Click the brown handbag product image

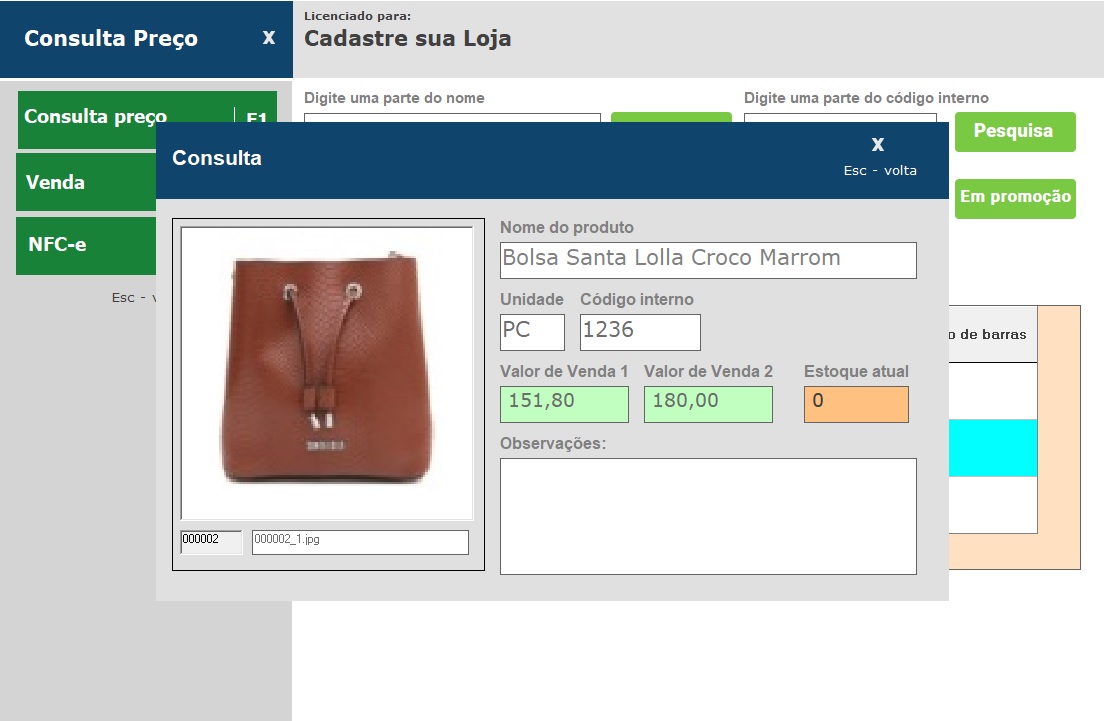[x=327, y=372]
